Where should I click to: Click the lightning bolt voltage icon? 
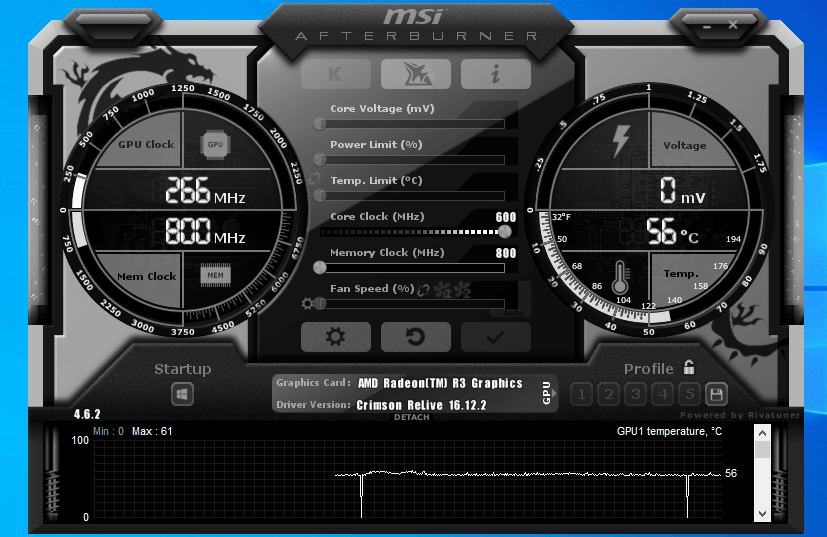point(621,141)
